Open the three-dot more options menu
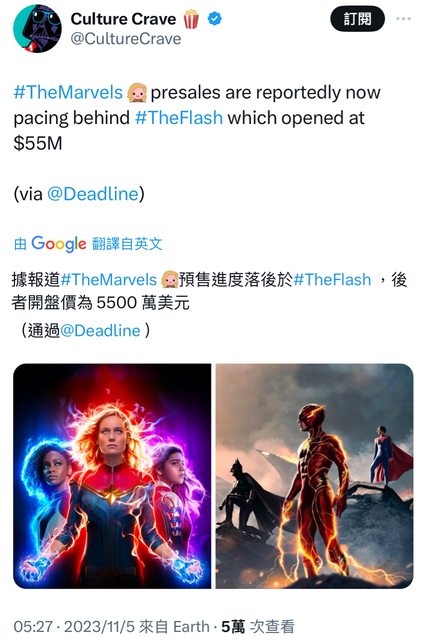 pyautogui.click(x=403, y=19)
